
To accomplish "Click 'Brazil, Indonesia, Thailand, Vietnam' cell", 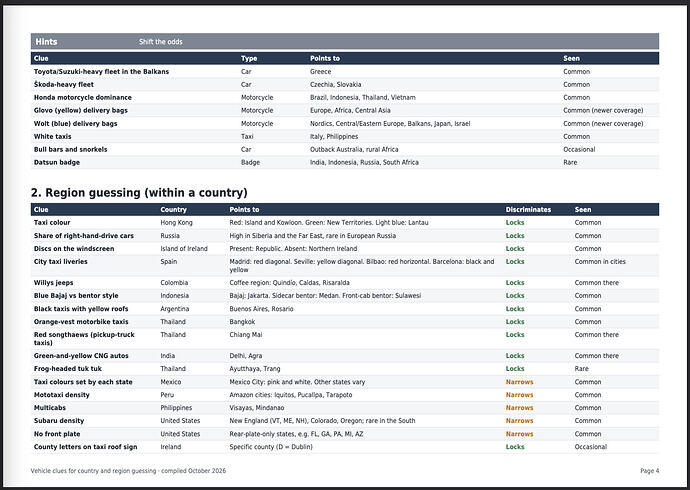I will coord(363,97).
